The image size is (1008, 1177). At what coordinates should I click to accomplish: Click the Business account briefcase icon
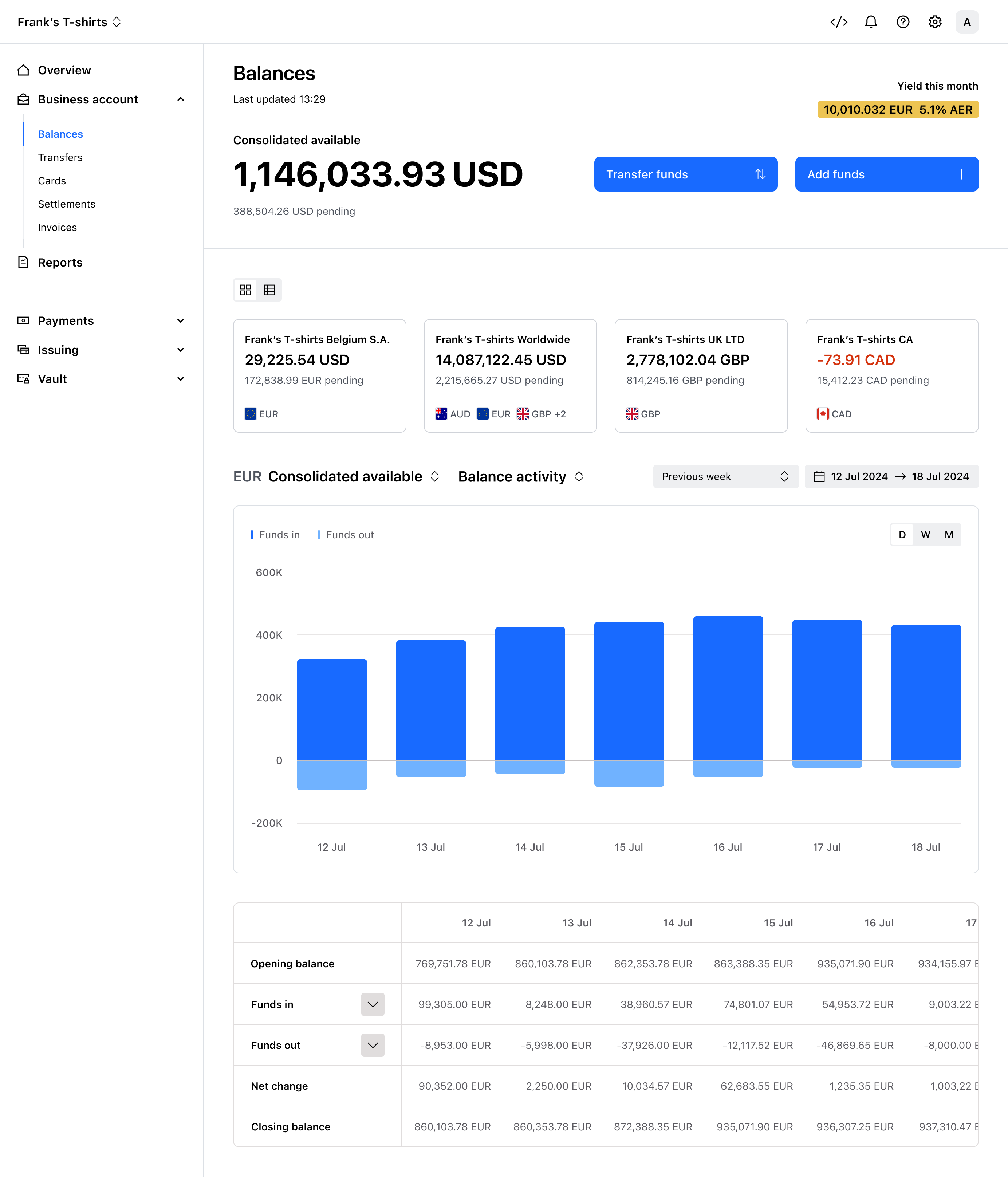[x=23, y=99]
